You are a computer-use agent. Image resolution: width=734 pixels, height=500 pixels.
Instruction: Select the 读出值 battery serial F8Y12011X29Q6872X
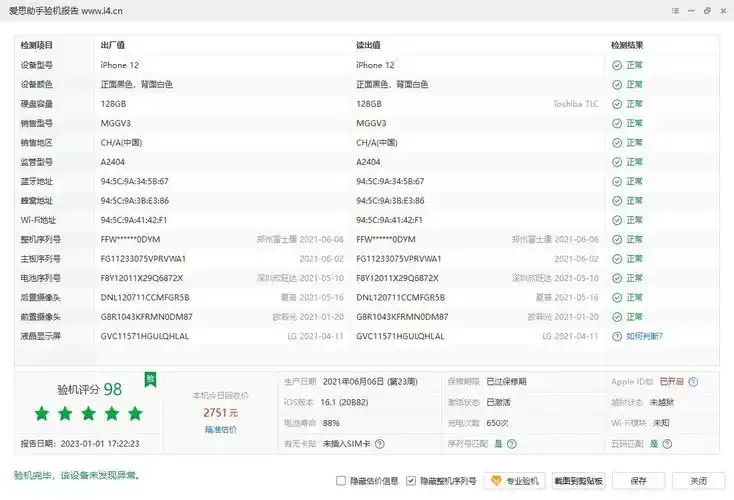pyautogui.click(x=397, y=278)
